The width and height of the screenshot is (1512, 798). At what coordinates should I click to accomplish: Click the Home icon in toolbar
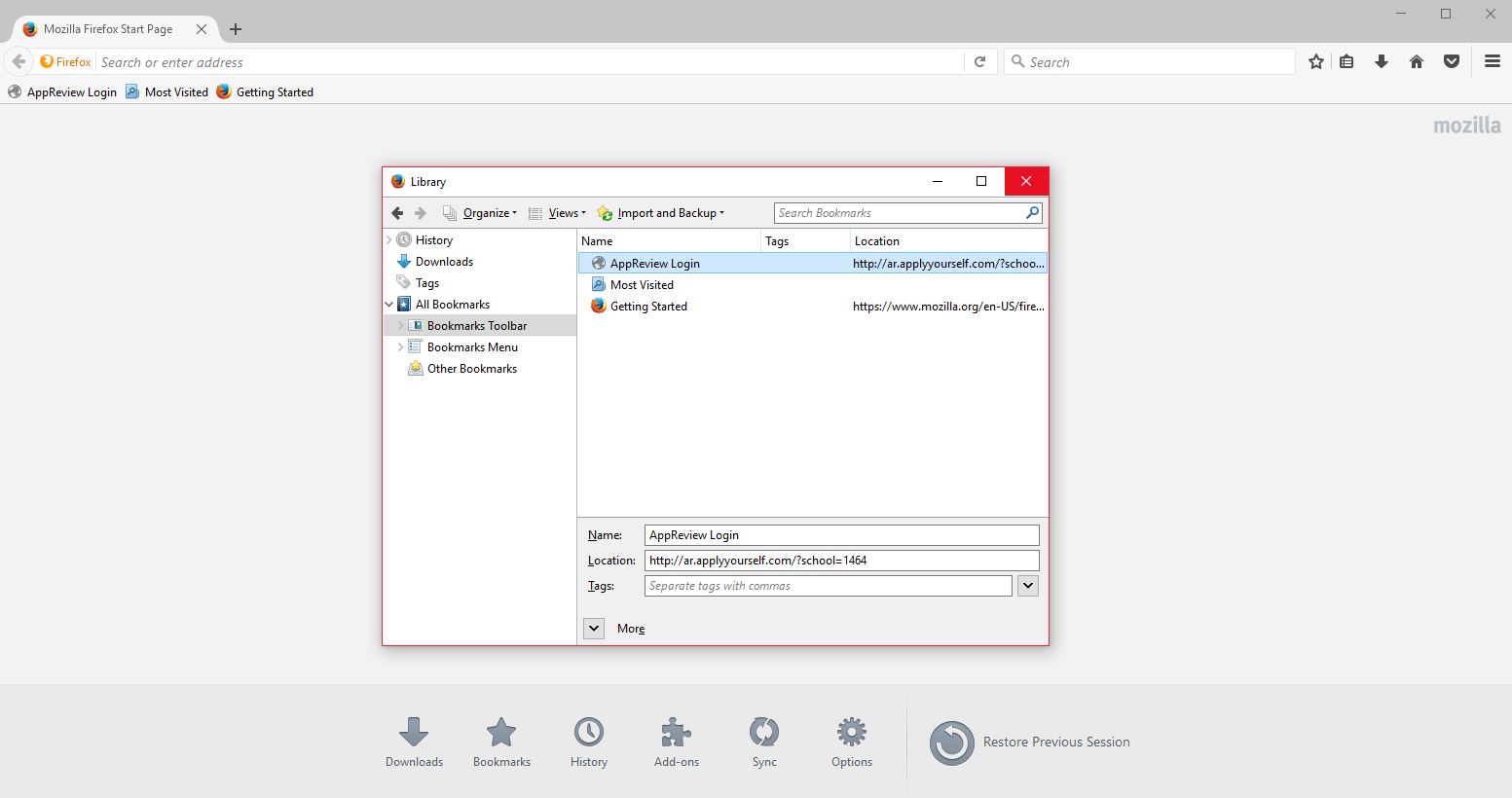coord(1417,61)
